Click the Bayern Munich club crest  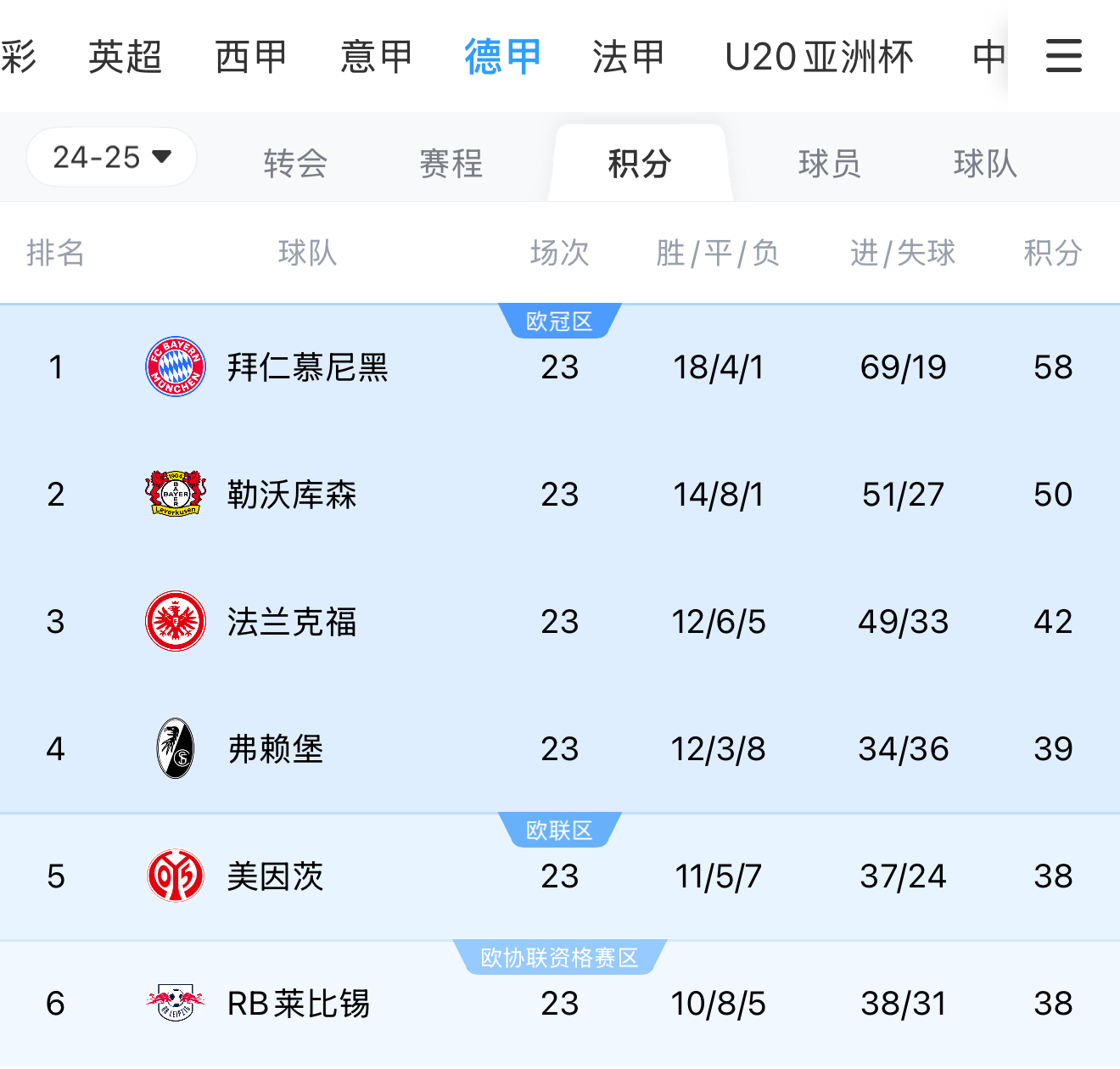tap(174, 367)
